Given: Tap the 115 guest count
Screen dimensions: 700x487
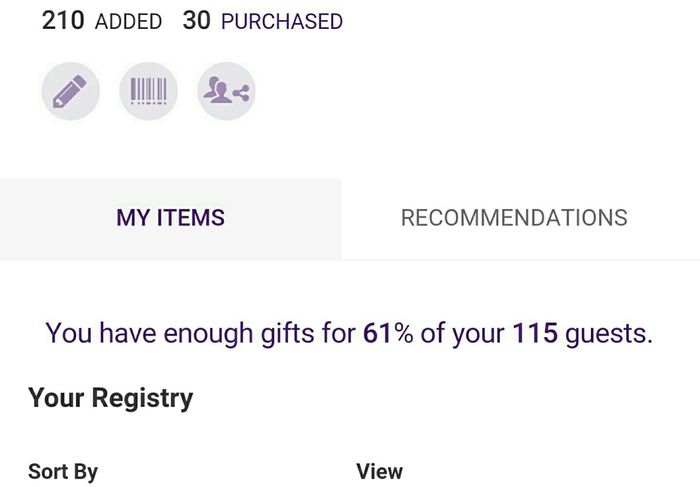Looking at the screenshot, I should point(535,333).
